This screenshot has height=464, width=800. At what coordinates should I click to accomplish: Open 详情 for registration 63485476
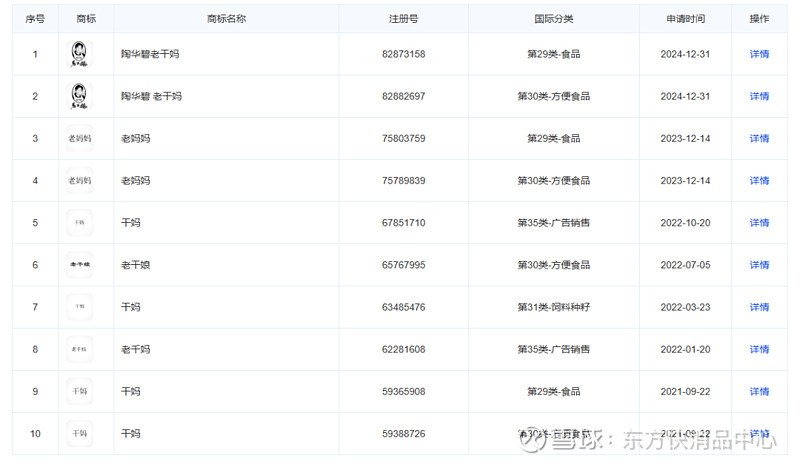[x=759, y=307]
